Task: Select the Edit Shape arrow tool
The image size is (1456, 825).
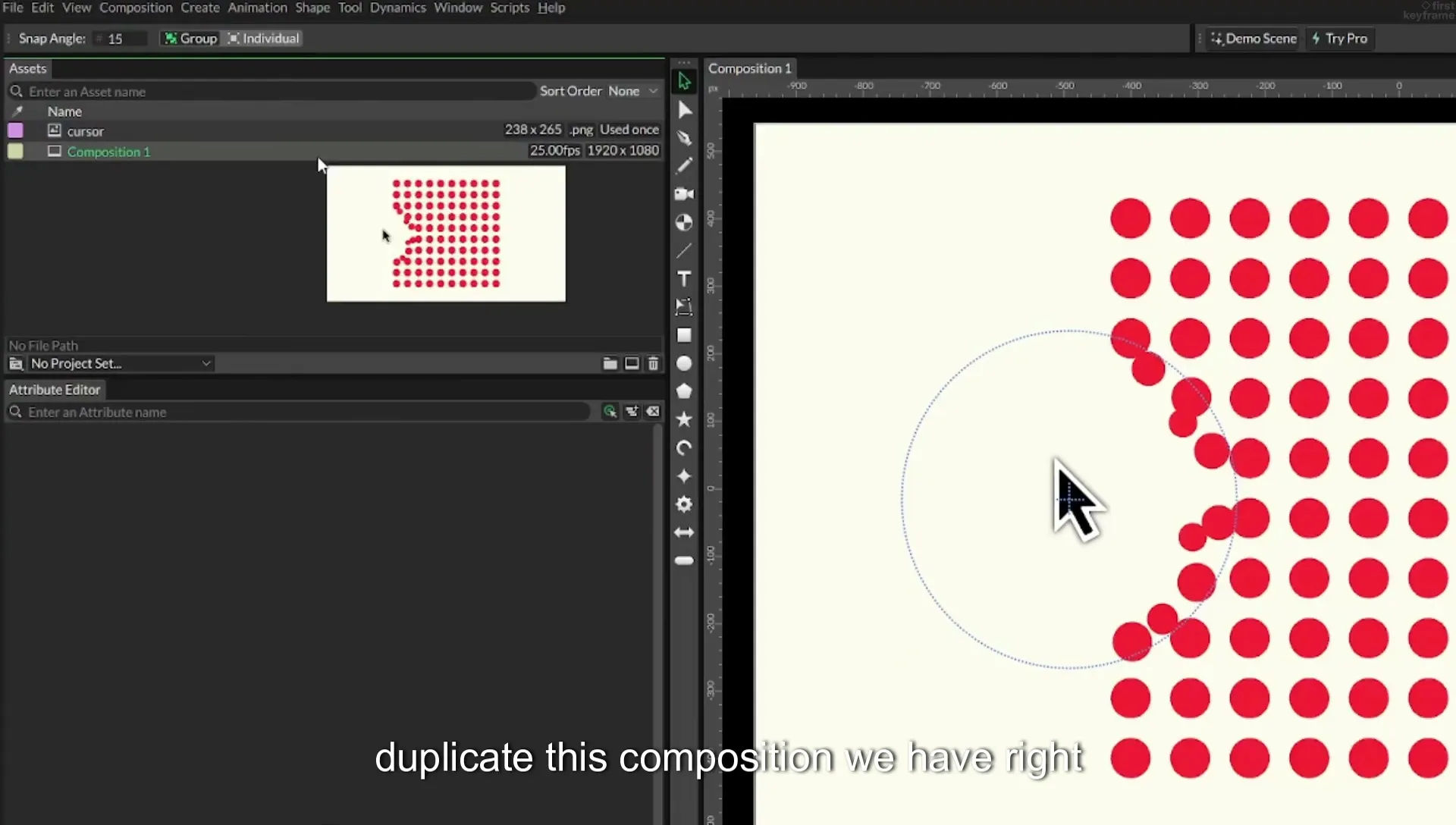Action: point(684,110)
